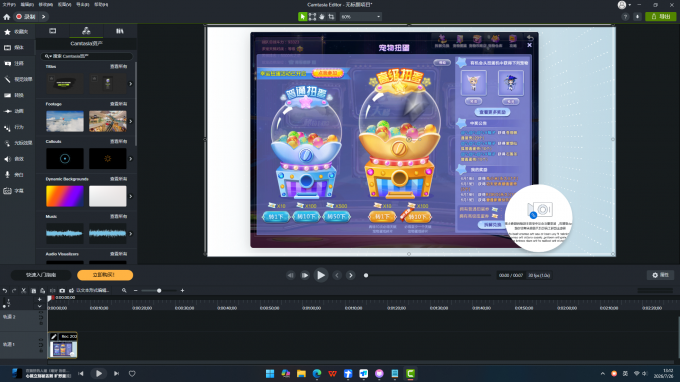View all Titles assets

118,67
